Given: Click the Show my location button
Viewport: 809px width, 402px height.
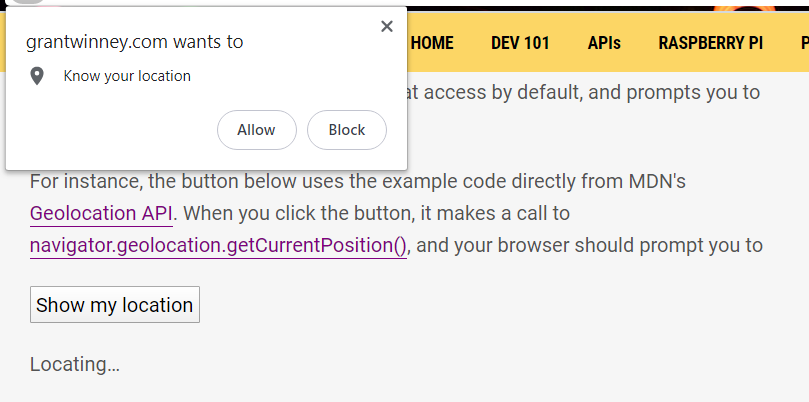Looking at the screenshot, I should click(115, 304).
